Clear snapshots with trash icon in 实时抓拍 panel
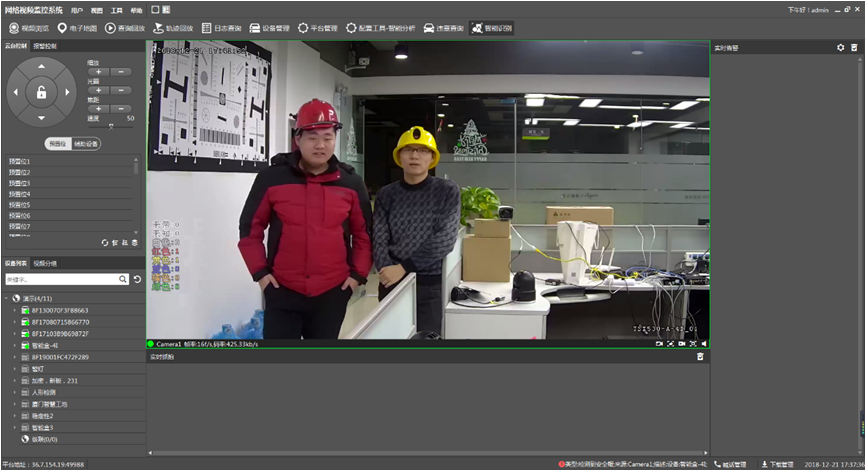Viewport: 866px width, 471px height. click(x=700, y=357)
